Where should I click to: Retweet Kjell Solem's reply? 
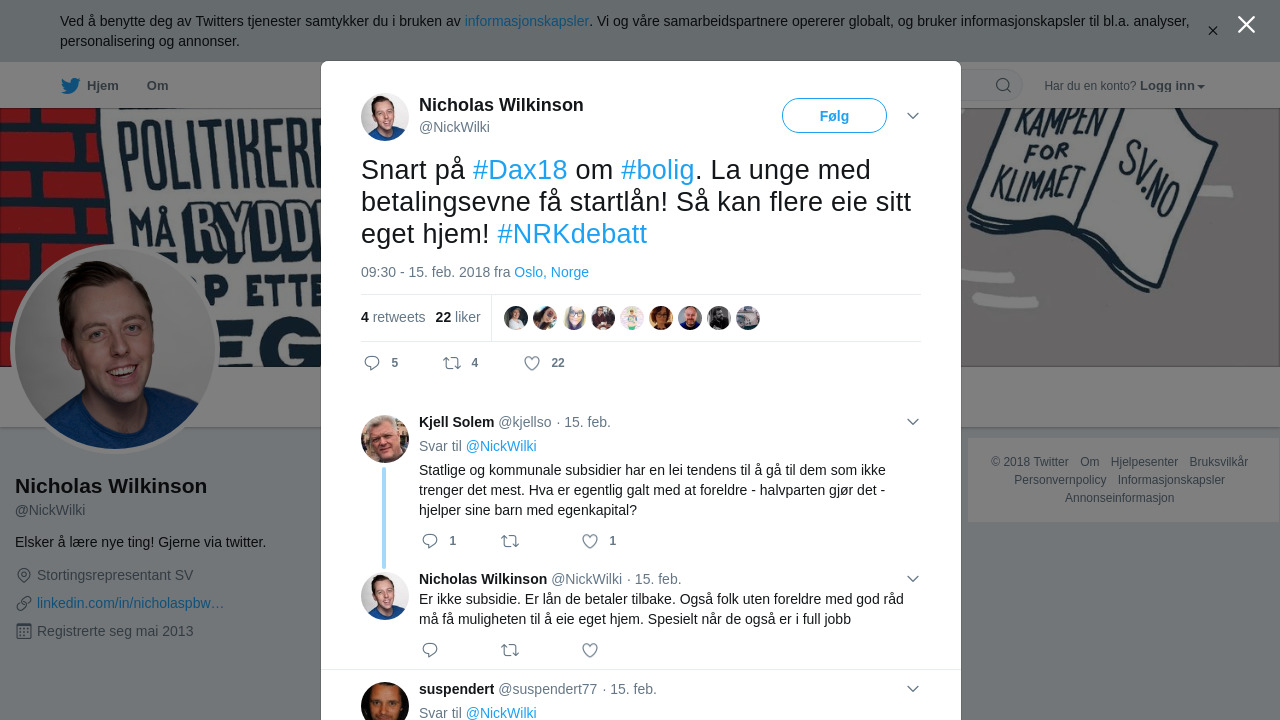tap(510, 541)
